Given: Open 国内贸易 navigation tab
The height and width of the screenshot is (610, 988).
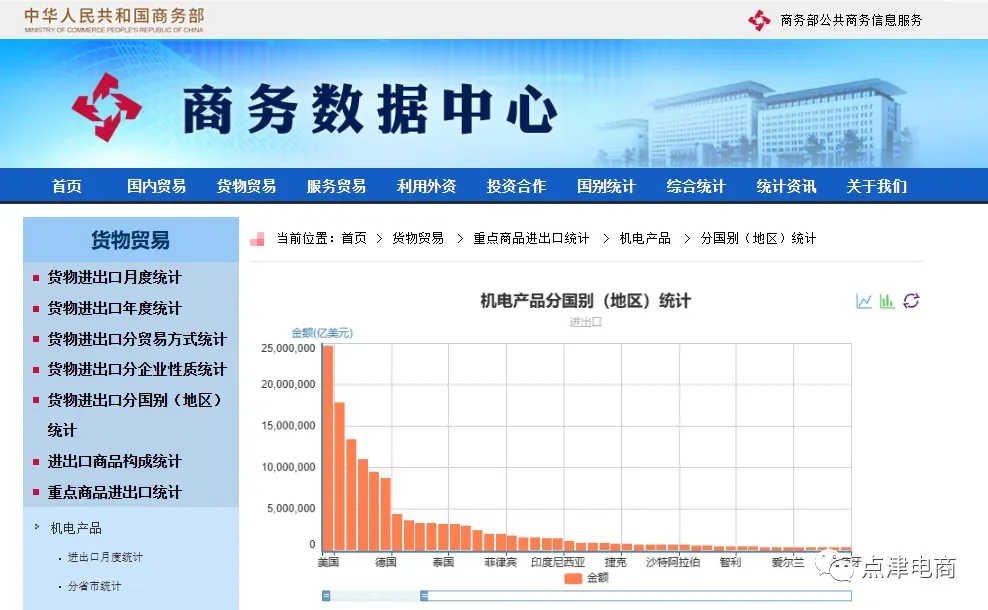Looking at the screenshot, I should tap(156, 186).
